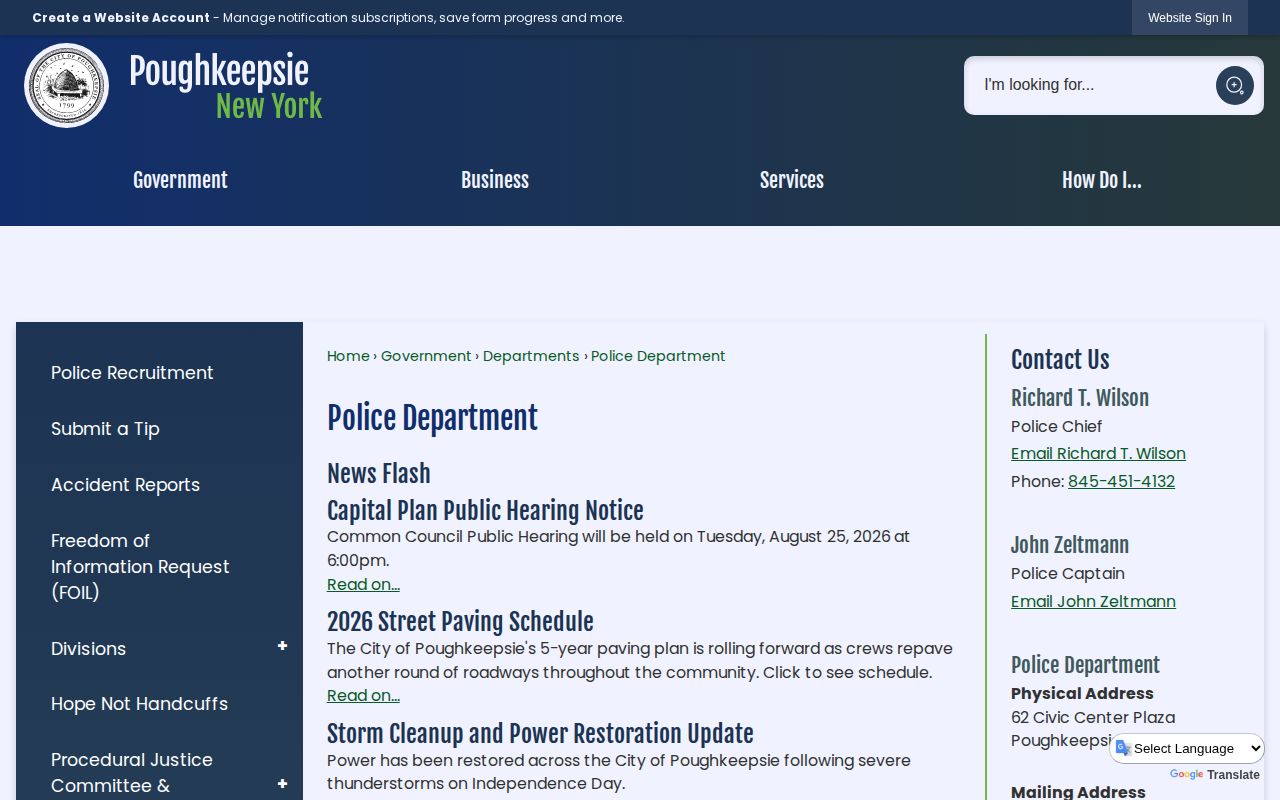This screenshot has width=1280, height=800.
Task: Expand the Divisions sidebar submenu
Action: (x=282, y=647)
